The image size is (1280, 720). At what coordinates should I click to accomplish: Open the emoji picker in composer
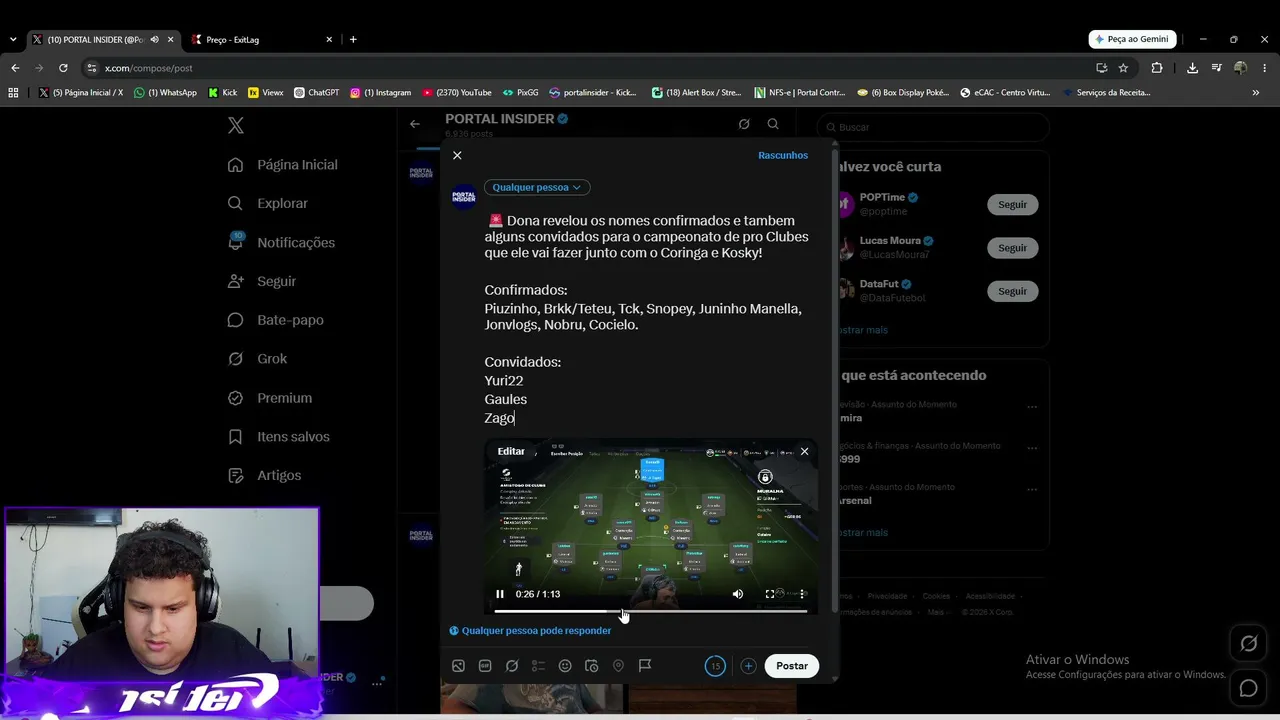click(565, 666)
